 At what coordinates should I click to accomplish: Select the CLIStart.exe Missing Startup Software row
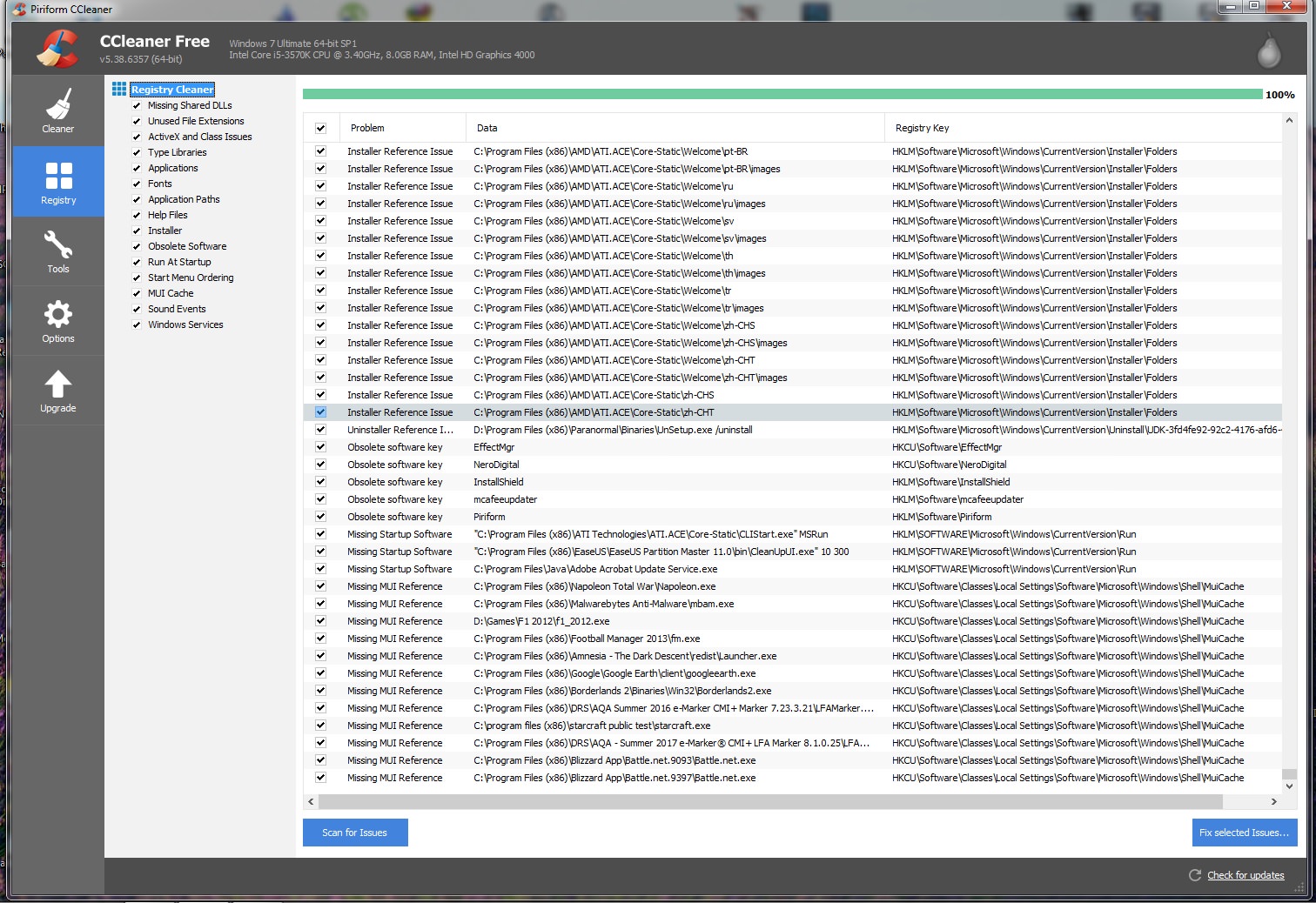(793, 534)
